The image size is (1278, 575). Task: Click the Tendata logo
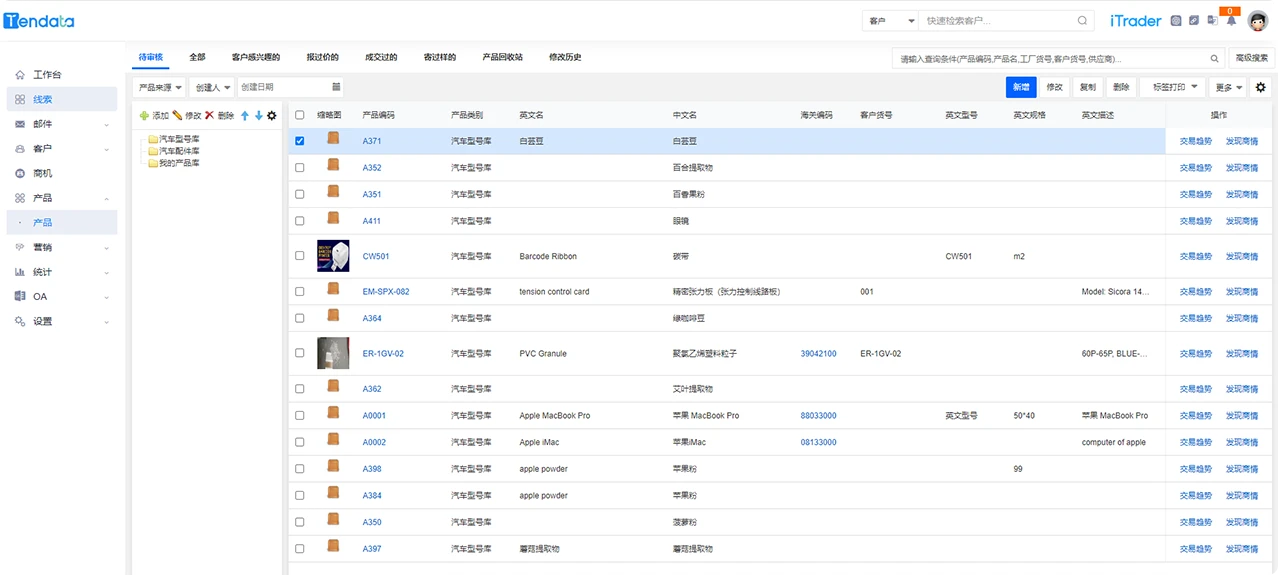pyautogui.click(x=39, y=21)
